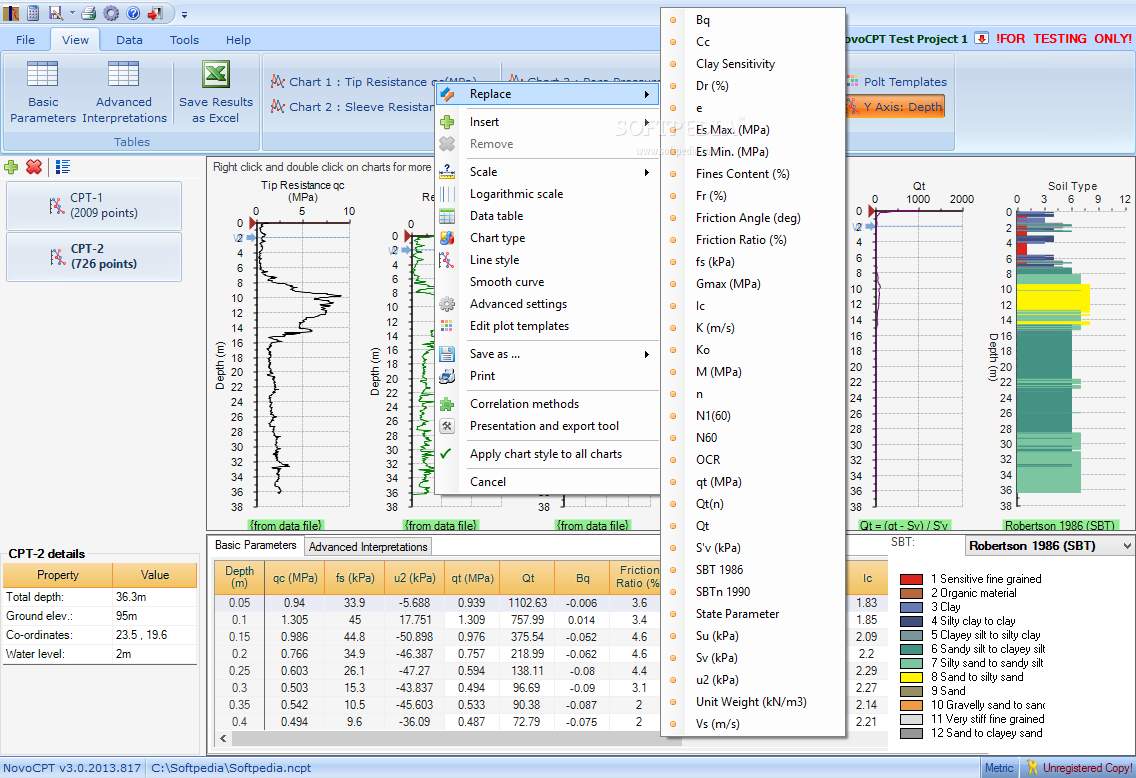Click the Line style icon in context menu

(447, 260)
